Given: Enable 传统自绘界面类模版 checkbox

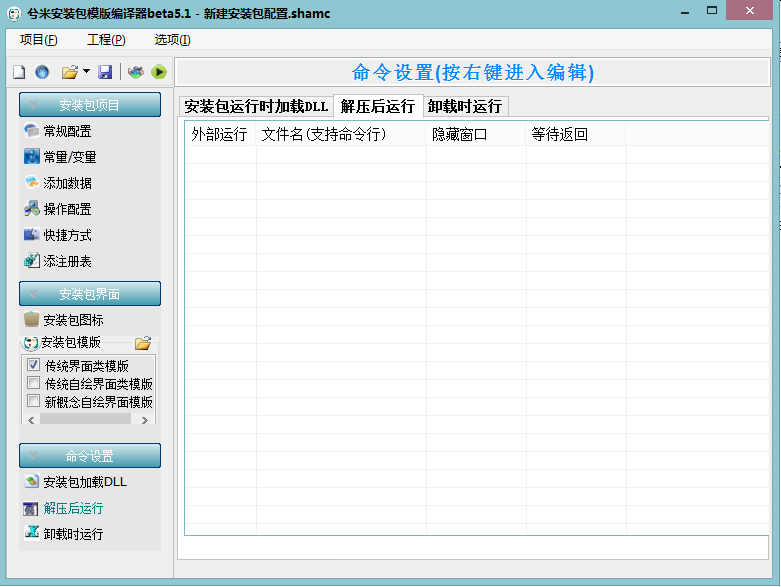Looking at the screenshot, I should click(34, 384).
